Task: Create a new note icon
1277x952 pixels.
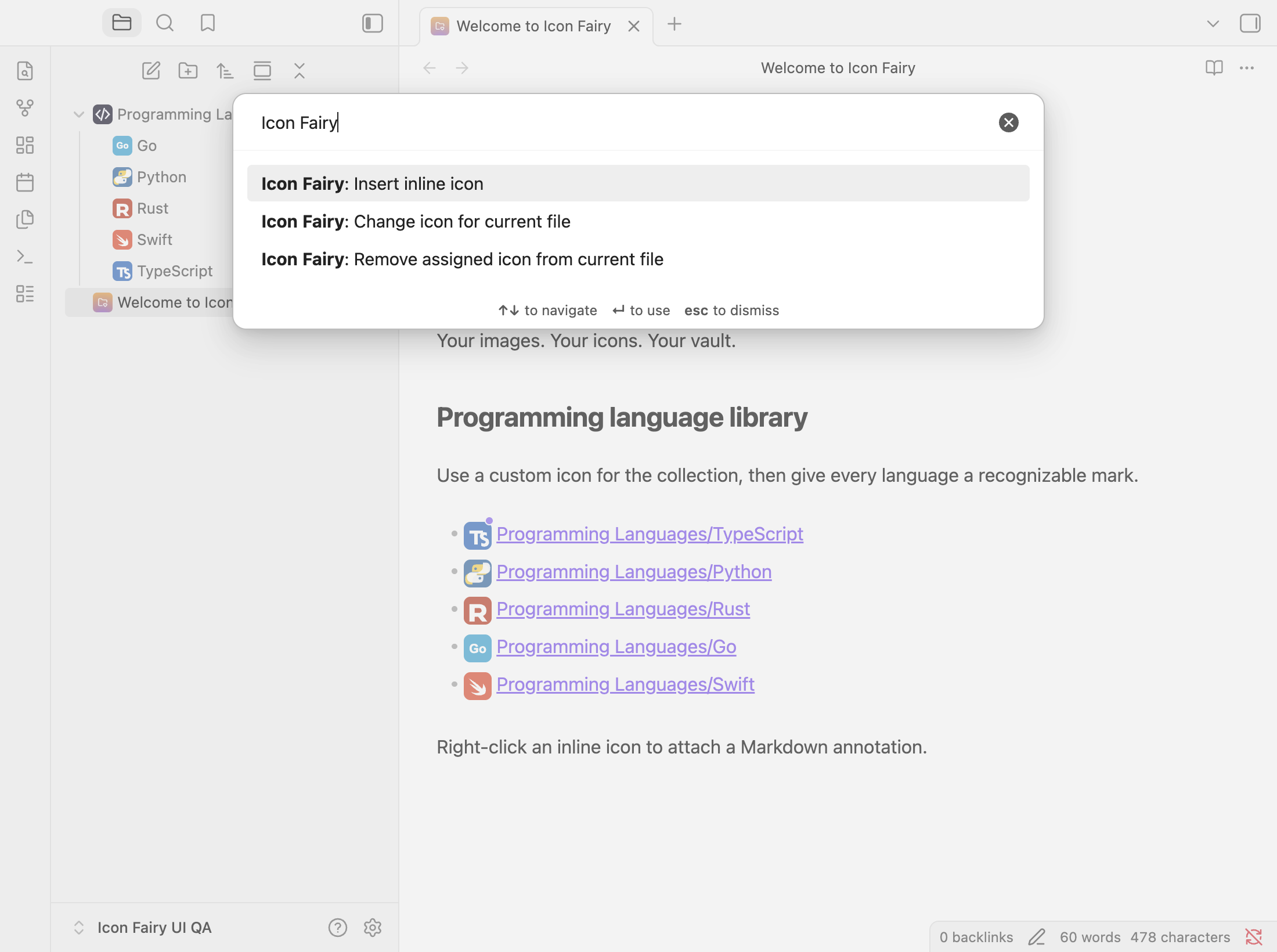Action: point(151,71)
